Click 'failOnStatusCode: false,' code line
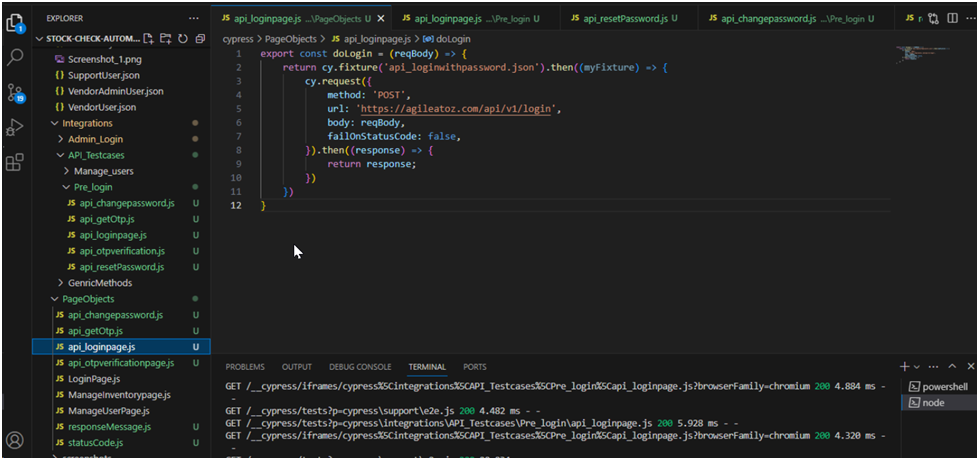 [x=393, y=136]
